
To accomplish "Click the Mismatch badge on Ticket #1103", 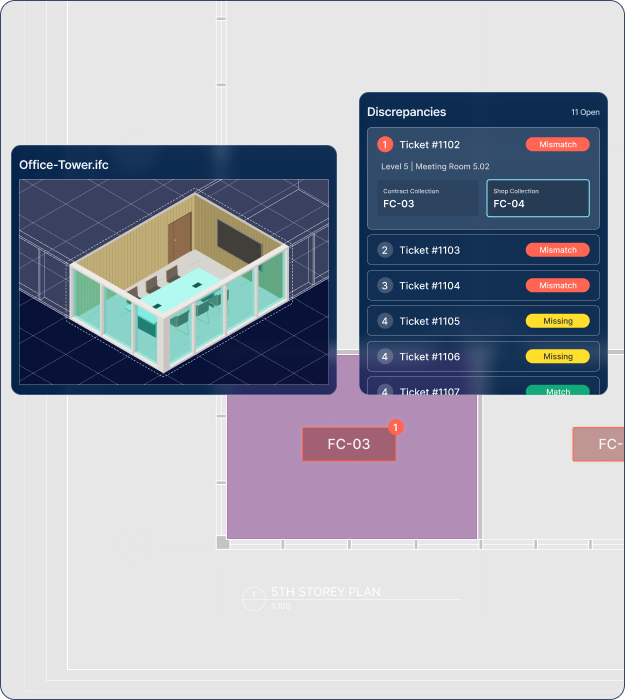I will click(558, 250).
